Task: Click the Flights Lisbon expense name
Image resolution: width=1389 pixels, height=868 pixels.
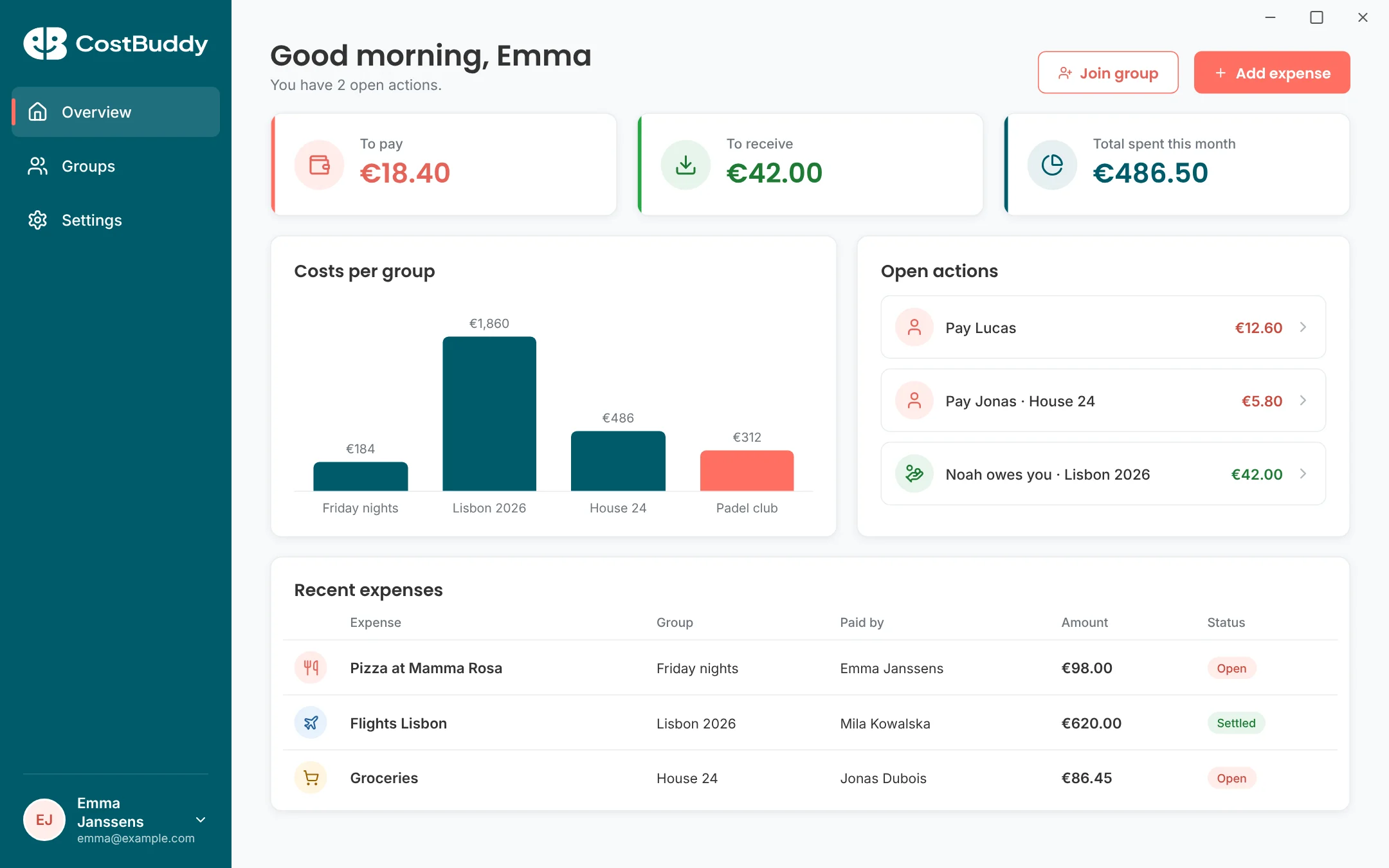Action: point(398,723)
